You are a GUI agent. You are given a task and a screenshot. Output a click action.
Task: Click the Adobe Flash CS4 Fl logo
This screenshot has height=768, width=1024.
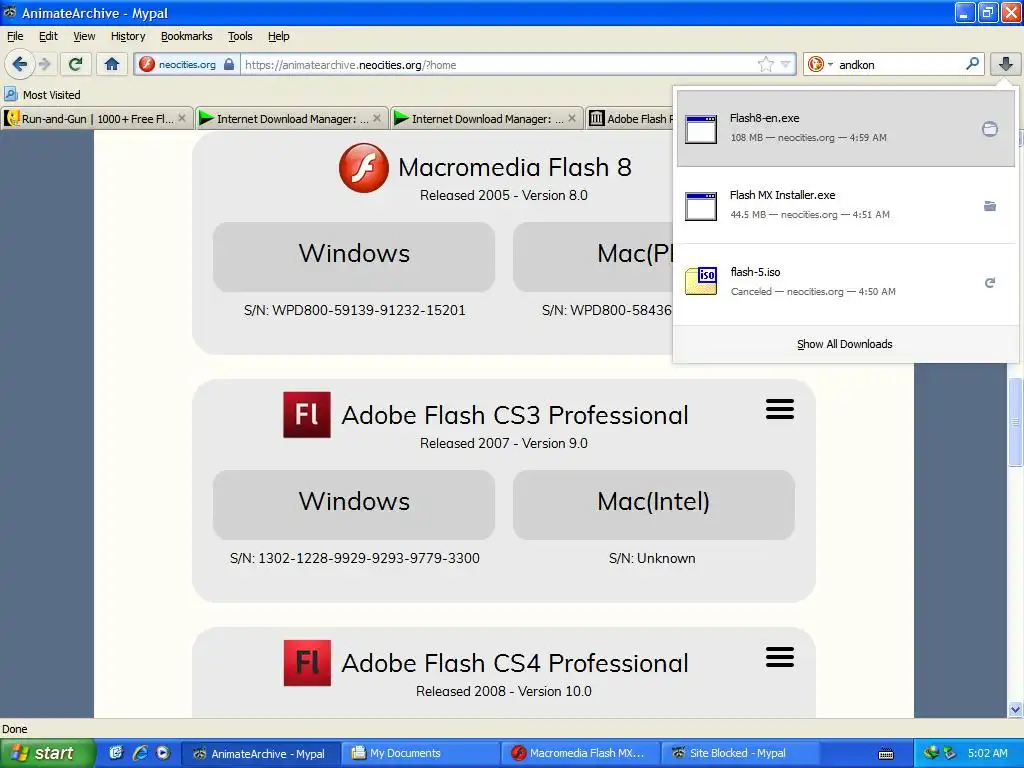307,663
